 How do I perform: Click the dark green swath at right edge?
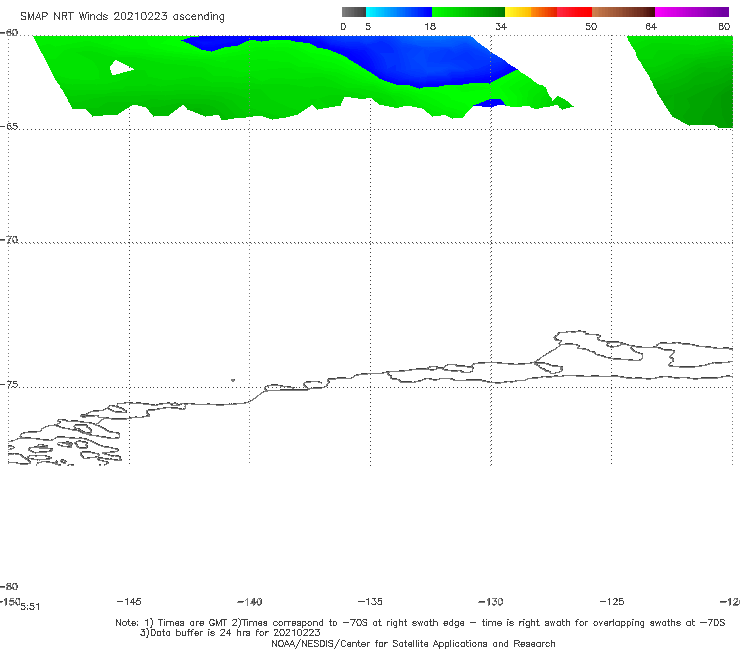(689, 80)
